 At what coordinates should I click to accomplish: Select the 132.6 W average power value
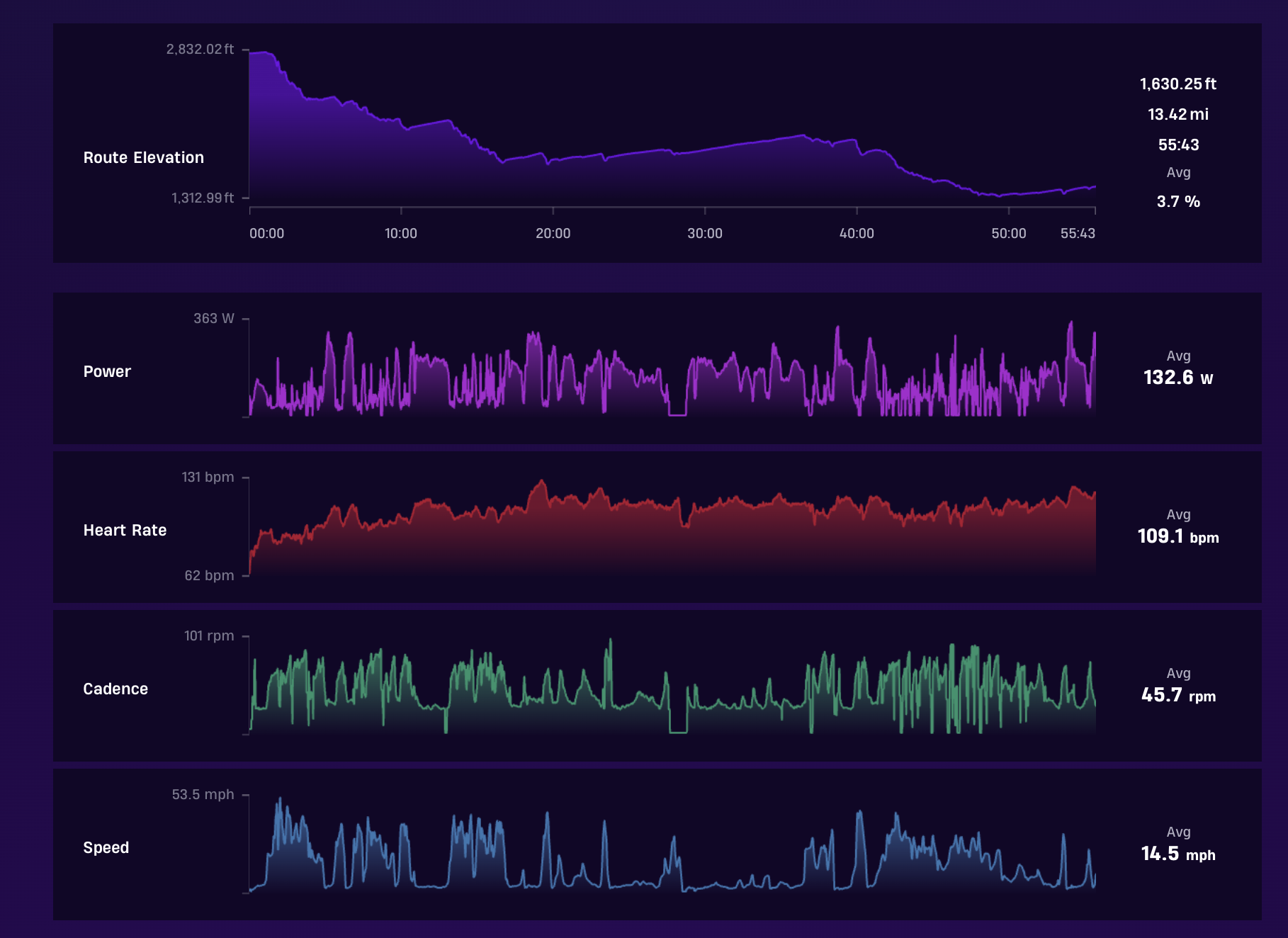point(1178,378)
